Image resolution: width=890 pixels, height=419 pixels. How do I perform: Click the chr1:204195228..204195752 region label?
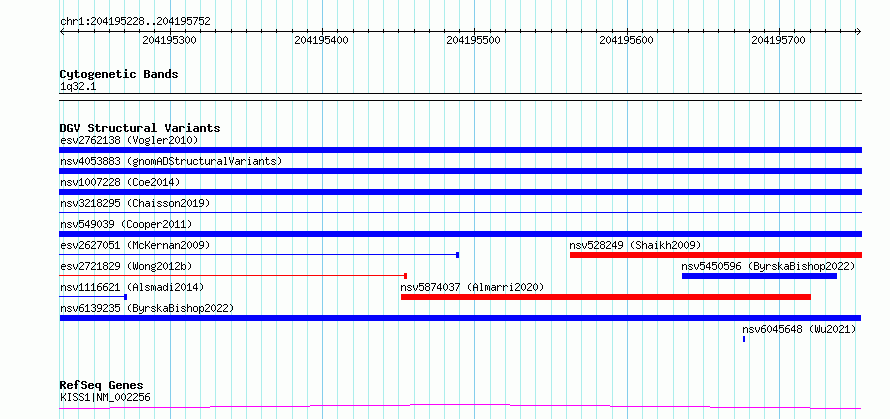tap(135, 22)
